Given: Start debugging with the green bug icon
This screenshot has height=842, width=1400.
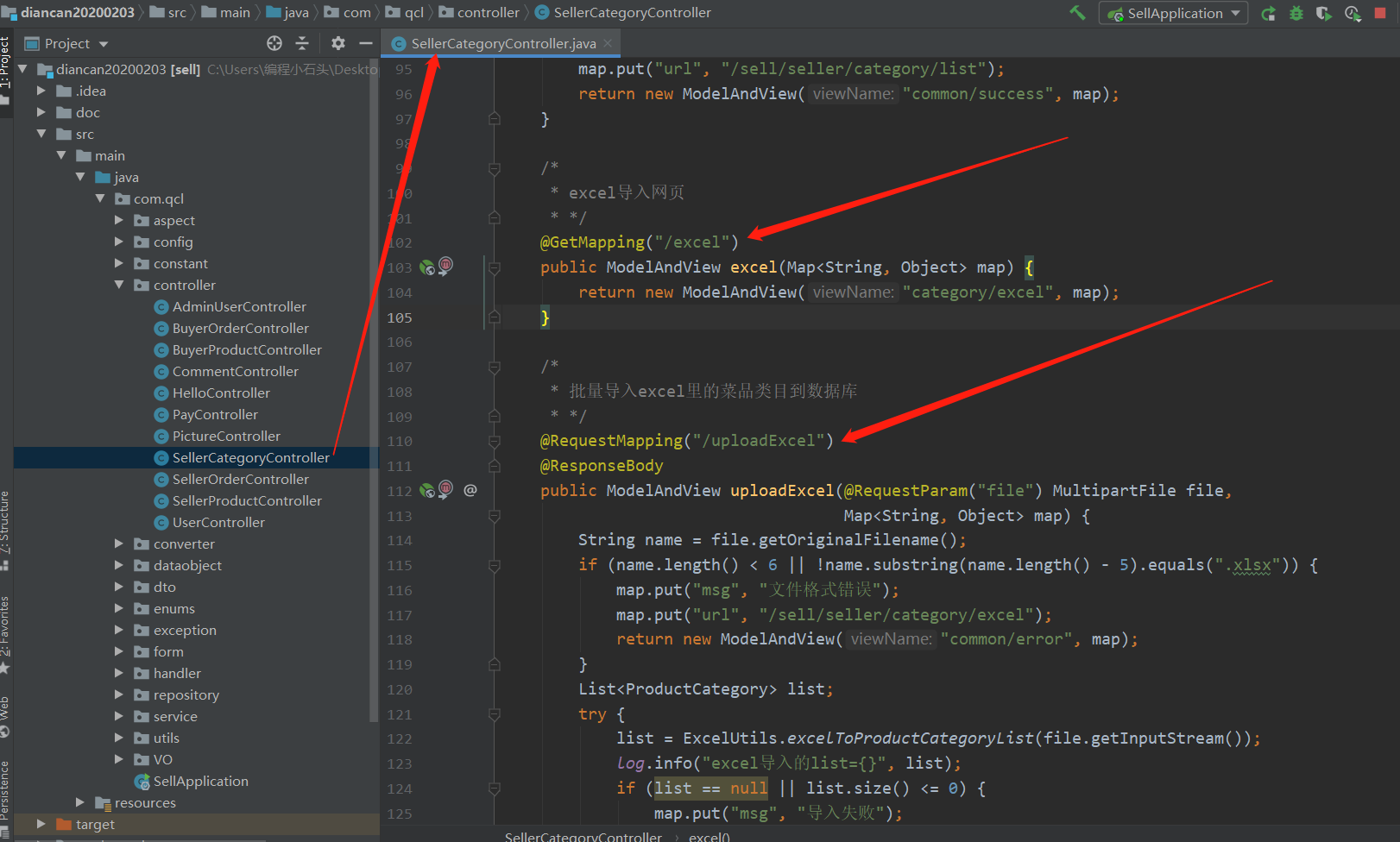Looking at the screenshot, I should coord(1296,14).
